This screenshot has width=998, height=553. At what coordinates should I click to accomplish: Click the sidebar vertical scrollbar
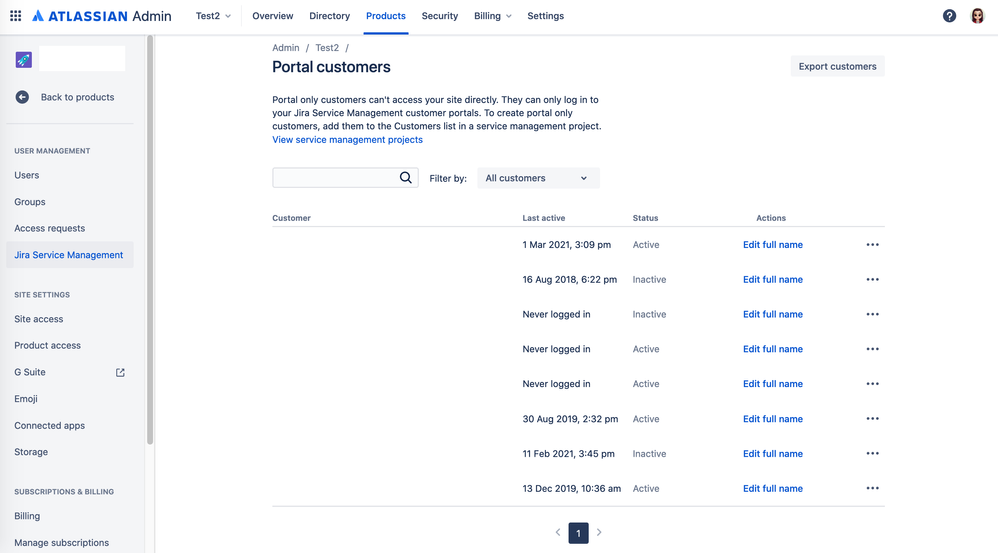[x=150, y=240]
